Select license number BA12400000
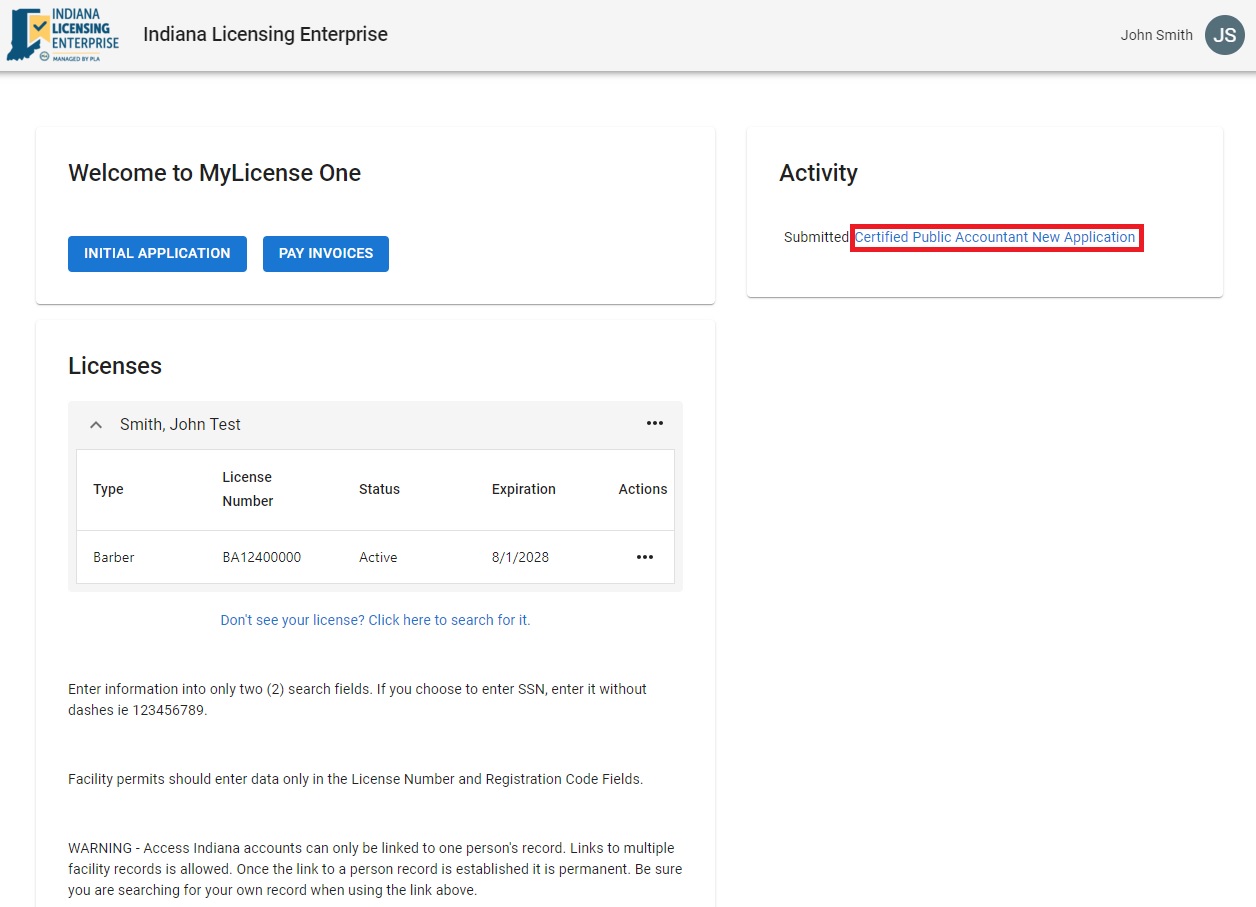This screenshot has height=907, width=1256. 261,558
